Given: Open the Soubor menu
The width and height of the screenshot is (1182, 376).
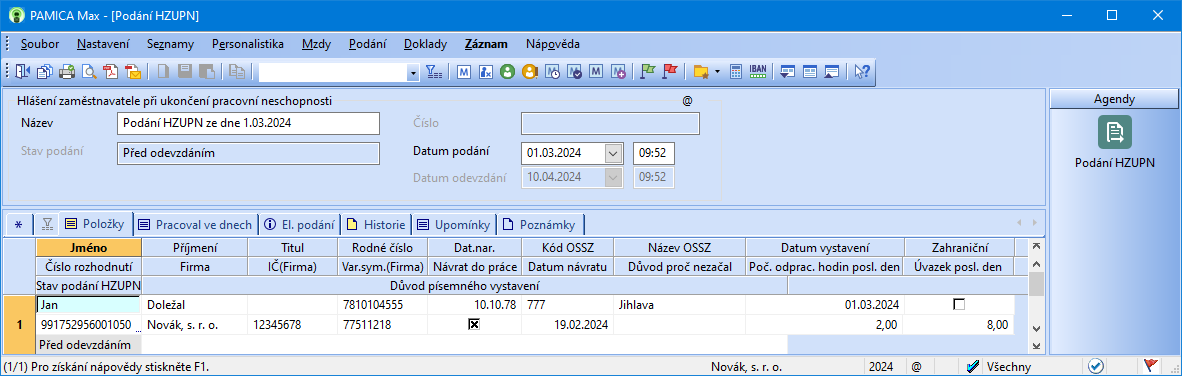Looking at the screenshot, I should click(40, 44).
